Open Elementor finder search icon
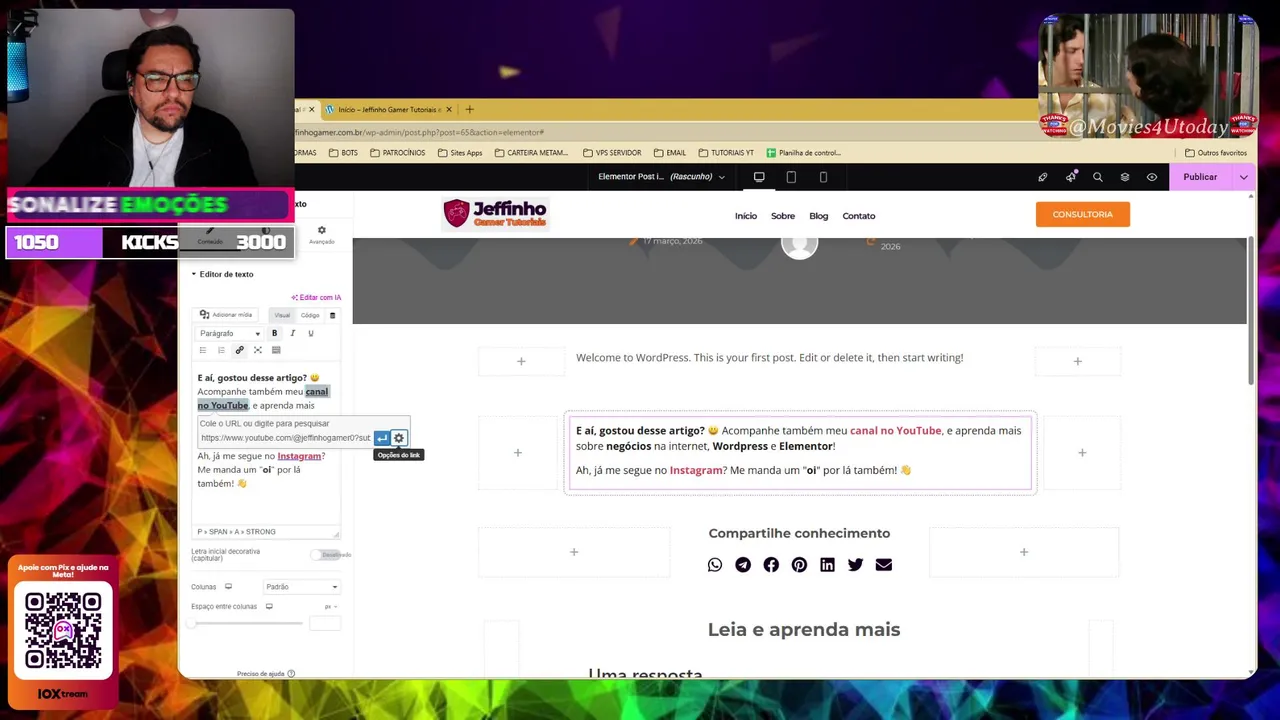1280x720 pixels. [x=1098, y=177]
